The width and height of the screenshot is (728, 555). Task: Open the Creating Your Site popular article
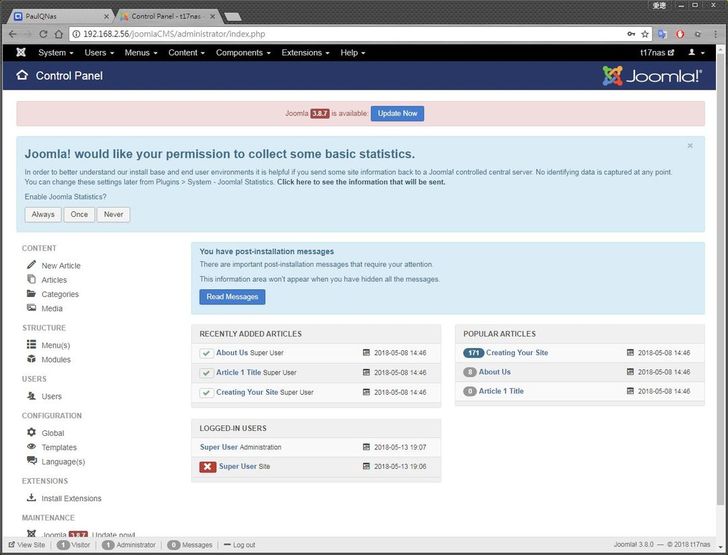coord(517,353)
